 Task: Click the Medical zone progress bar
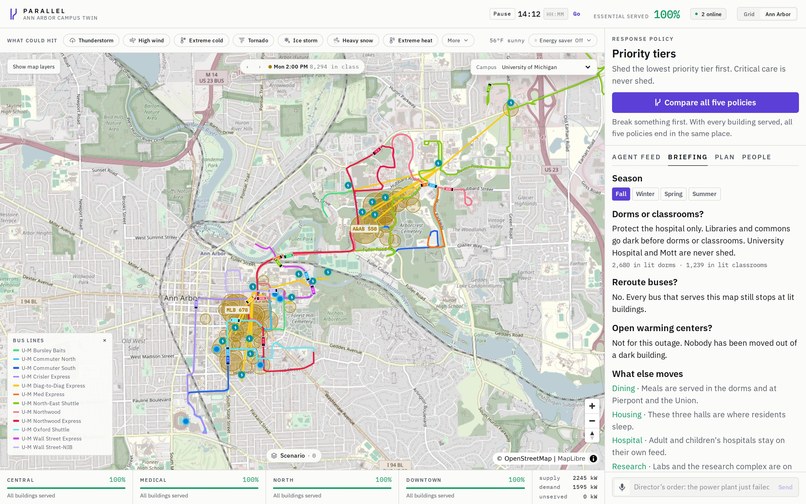[x=199, y=488]
